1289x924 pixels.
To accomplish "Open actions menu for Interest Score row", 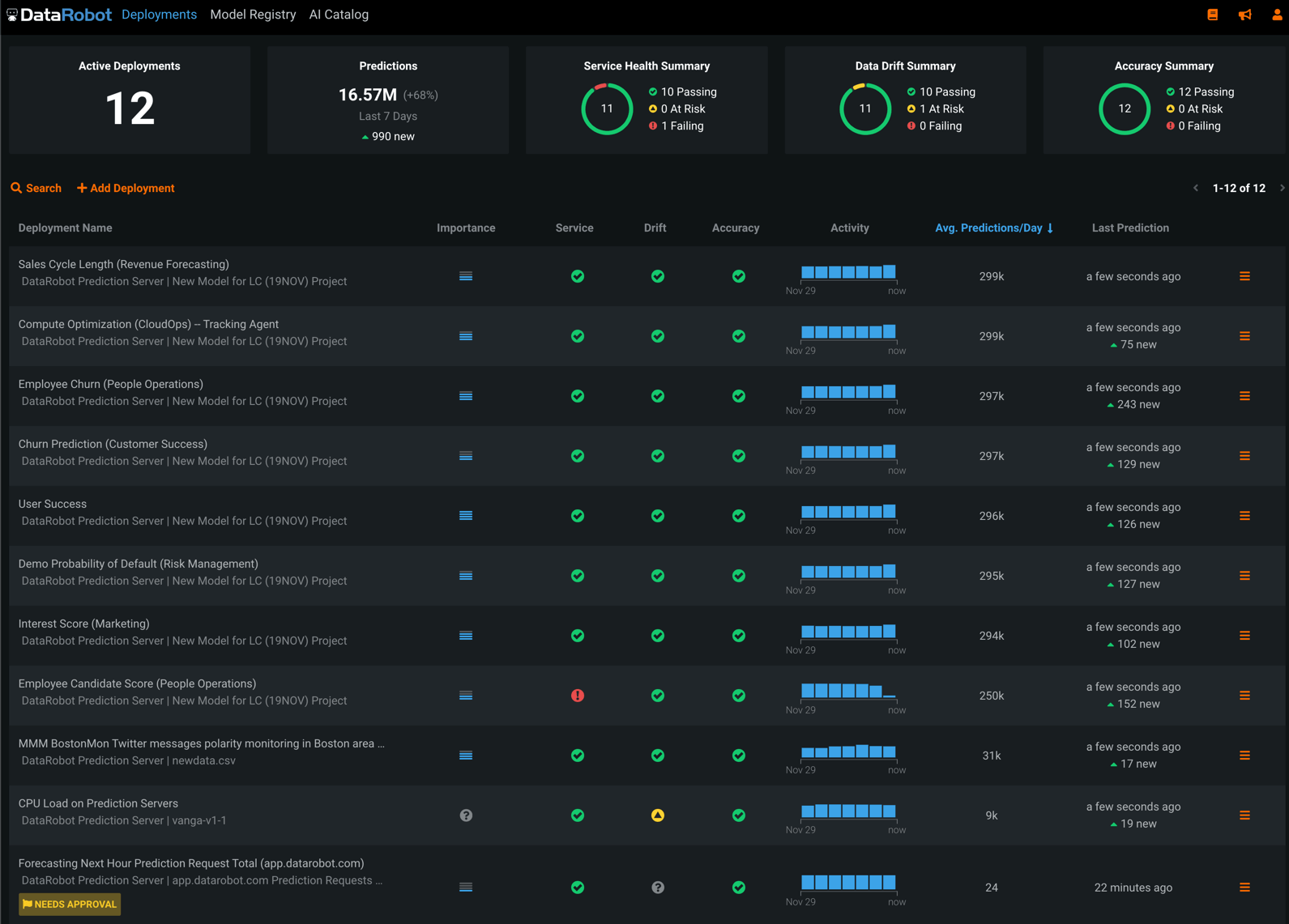I will (x=1244, y=636).
